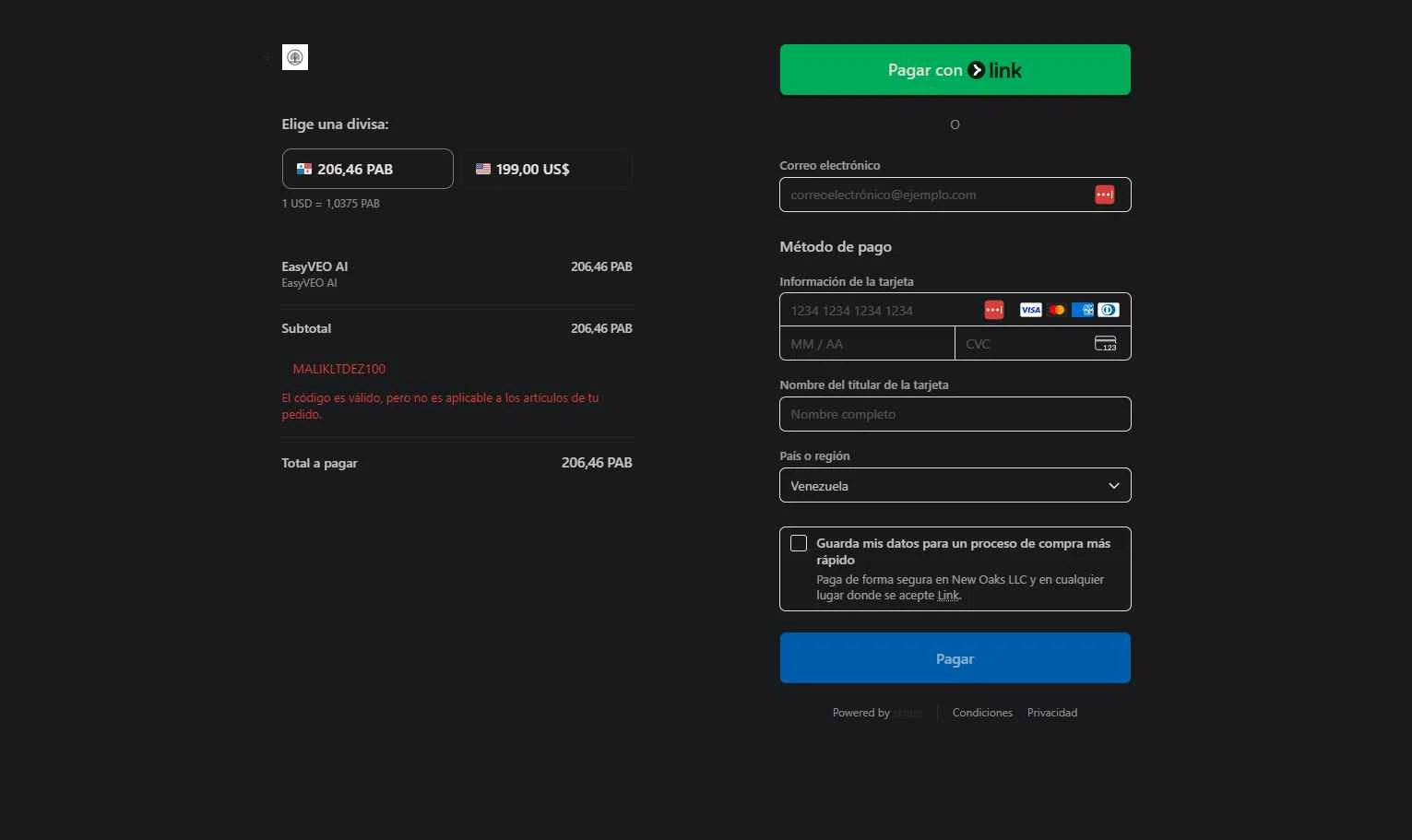Focus the MM / AA expiry field
The image size is (1412, 840).
(867, 344)
